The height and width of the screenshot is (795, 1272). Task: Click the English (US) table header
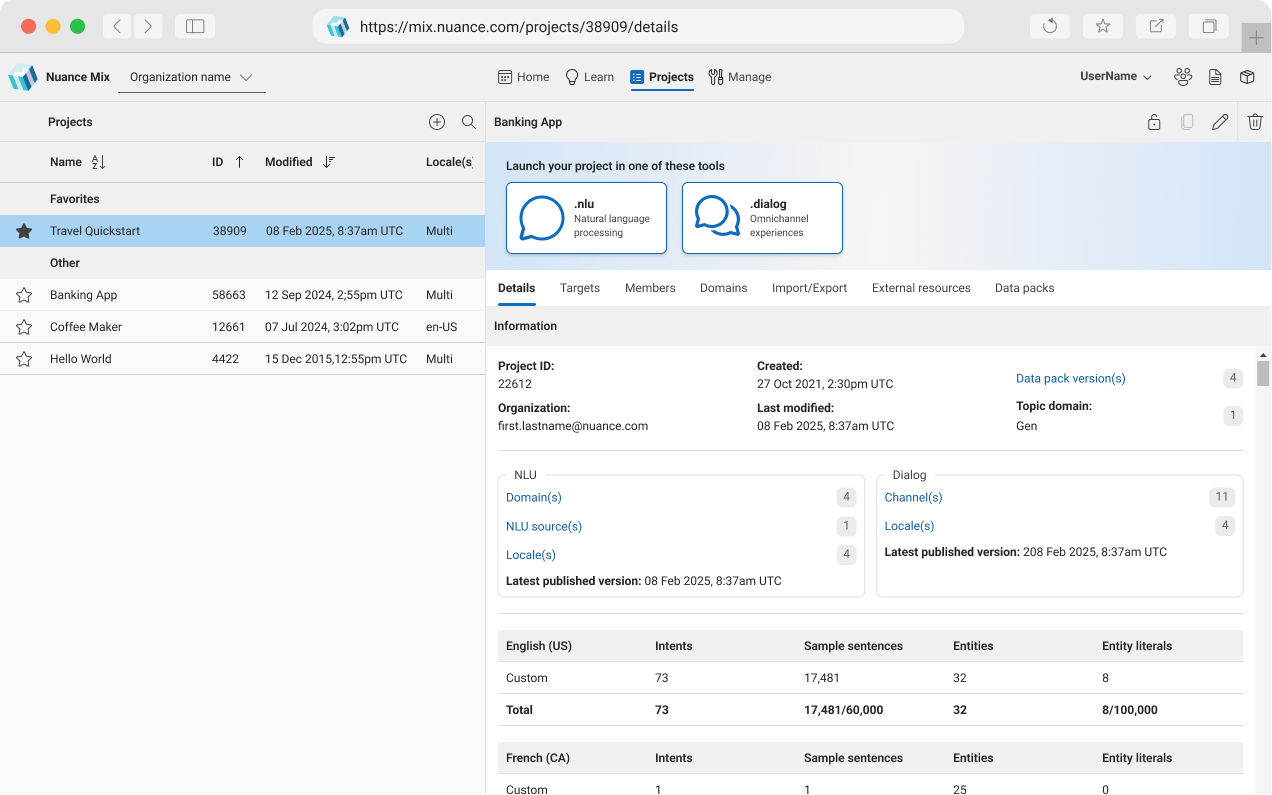[539, 646]
